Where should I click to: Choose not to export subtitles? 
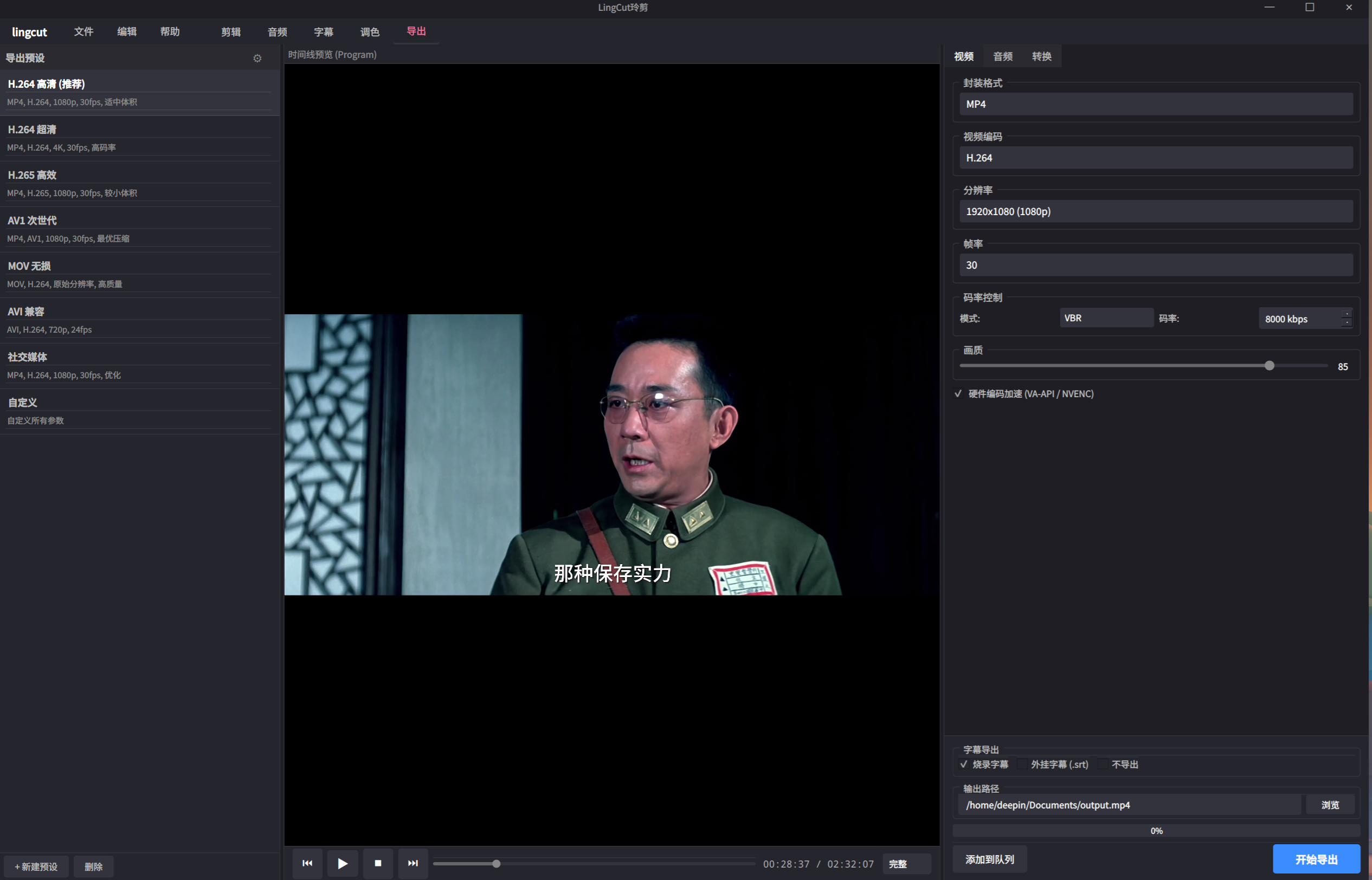coord(1103,765)
